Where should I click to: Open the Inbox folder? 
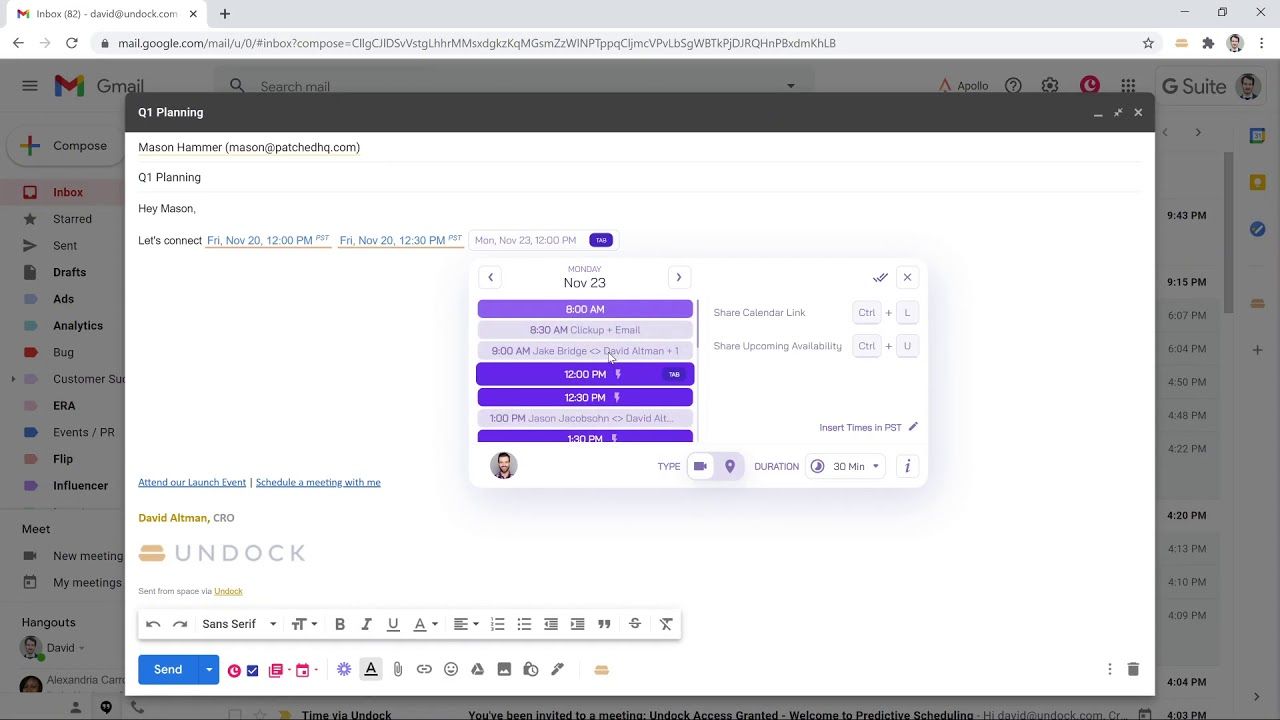[68, 192]
